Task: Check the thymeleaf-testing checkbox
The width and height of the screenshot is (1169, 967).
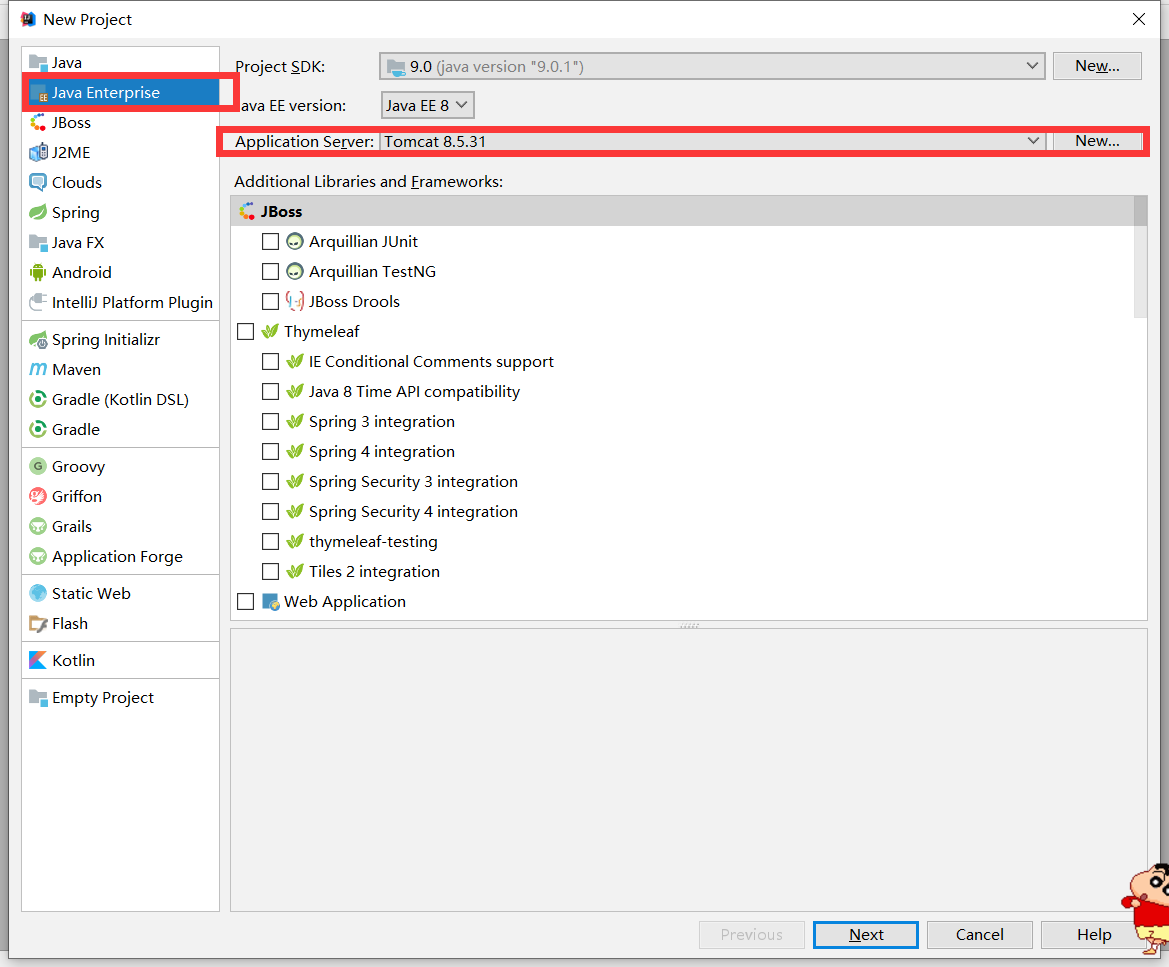Action: click(271, 541)
